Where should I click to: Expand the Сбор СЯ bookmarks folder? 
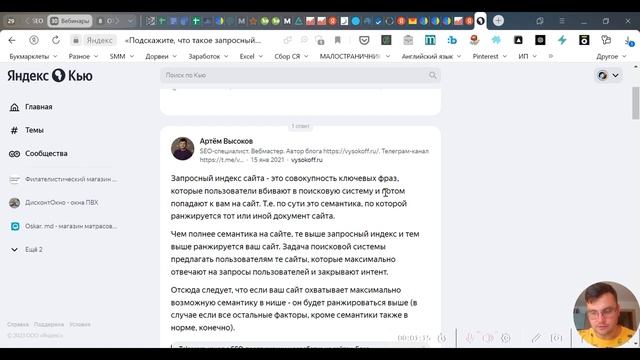[x=291, y=56]
